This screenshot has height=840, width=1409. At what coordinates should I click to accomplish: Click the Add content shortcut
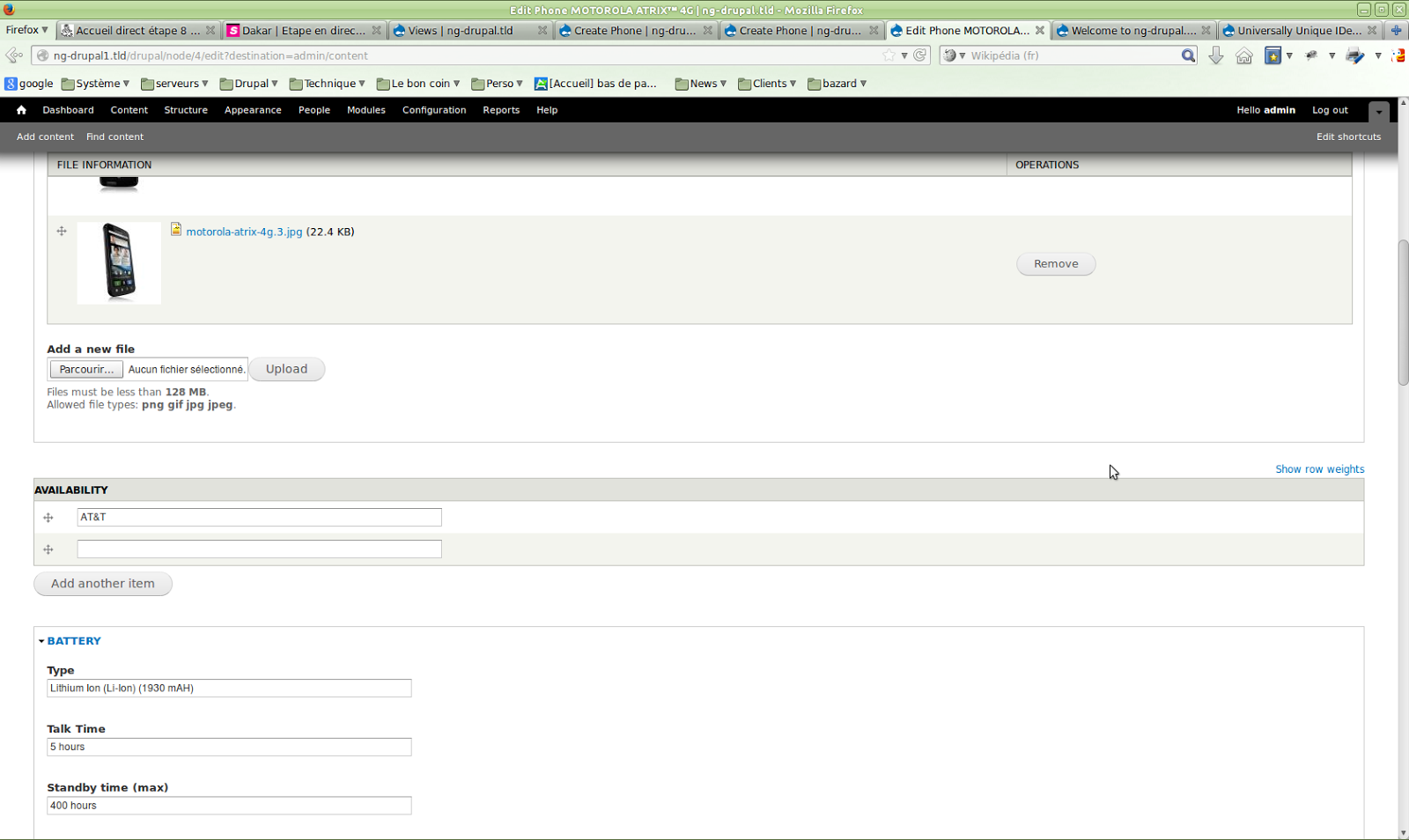click(x=45, y=136)
